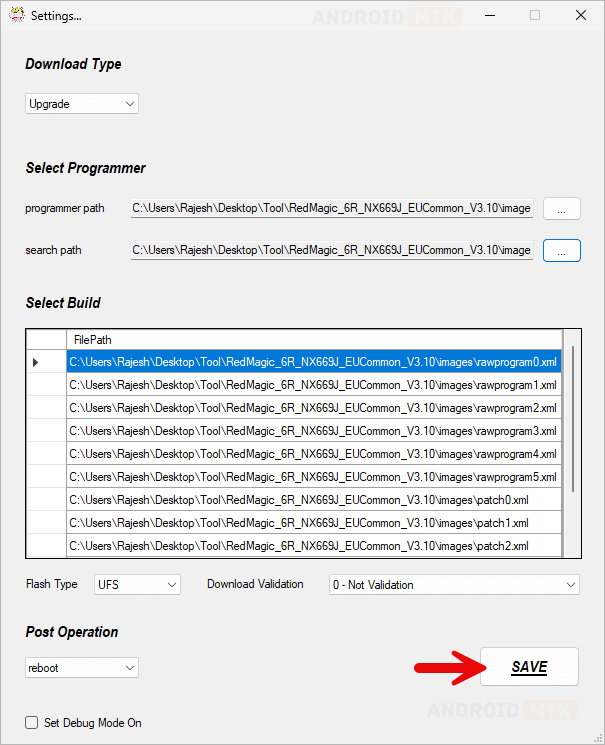Enable the Set Debug Mode On checkbox
605x745 pixels.
click(32, 723)
